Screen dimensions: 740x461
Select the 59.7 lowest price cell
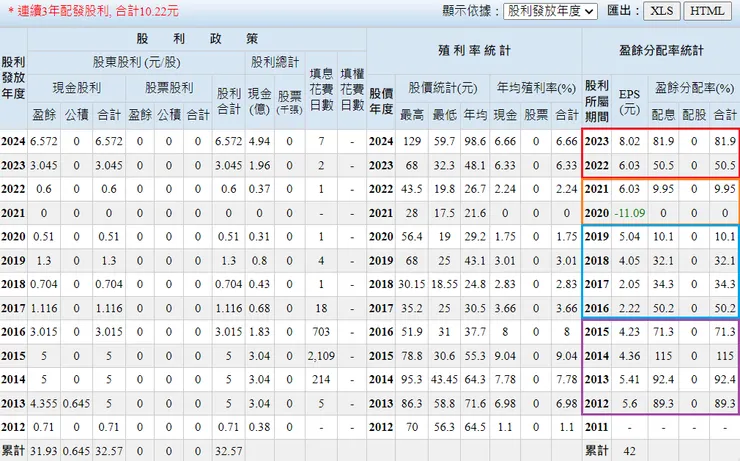444,142
